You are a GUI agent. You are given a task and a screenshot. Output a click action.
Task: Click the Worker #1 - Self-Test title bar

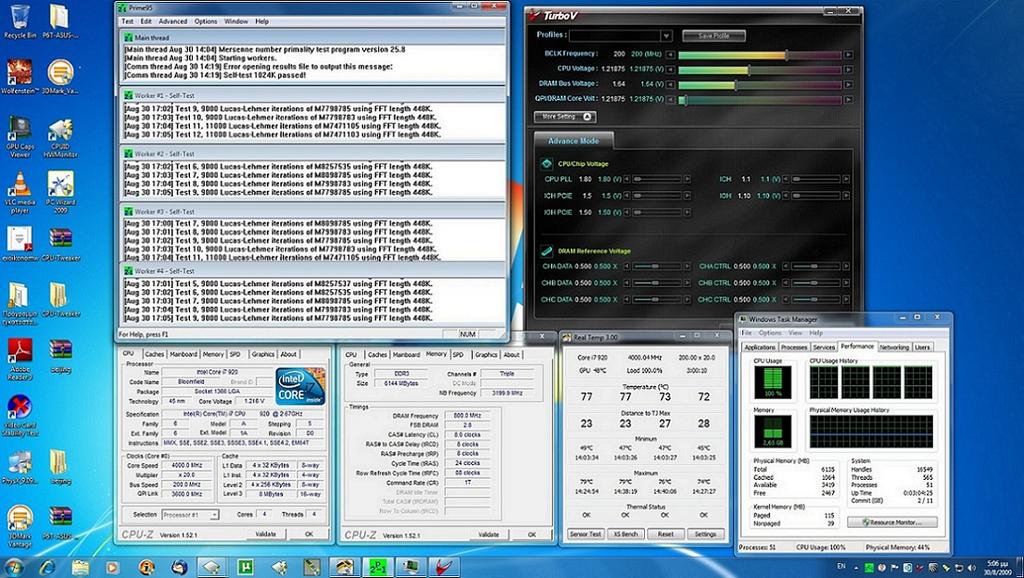click(x=313, y=95)
